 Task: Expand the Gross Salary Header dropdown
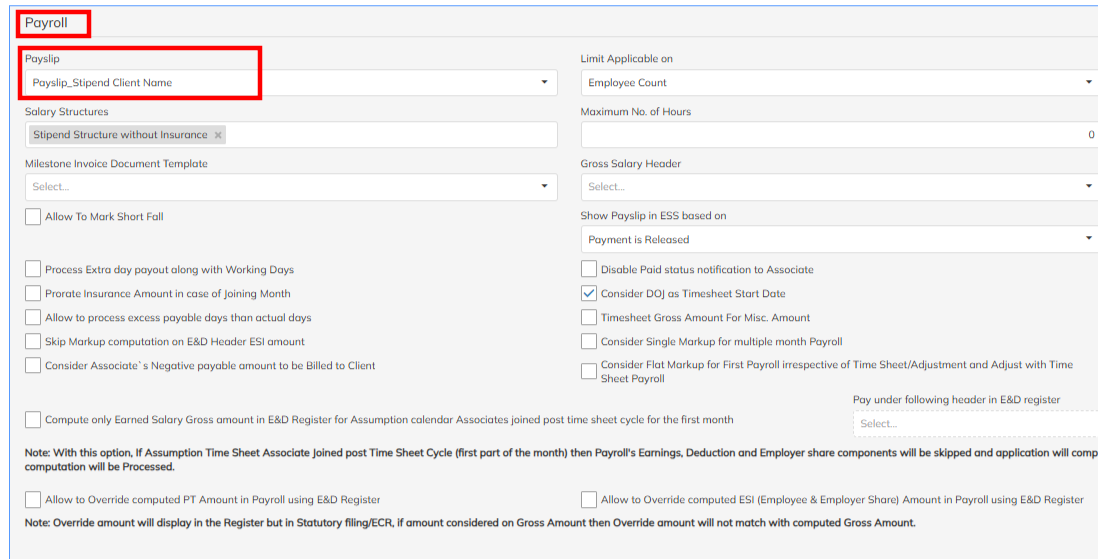pos(838,187)
